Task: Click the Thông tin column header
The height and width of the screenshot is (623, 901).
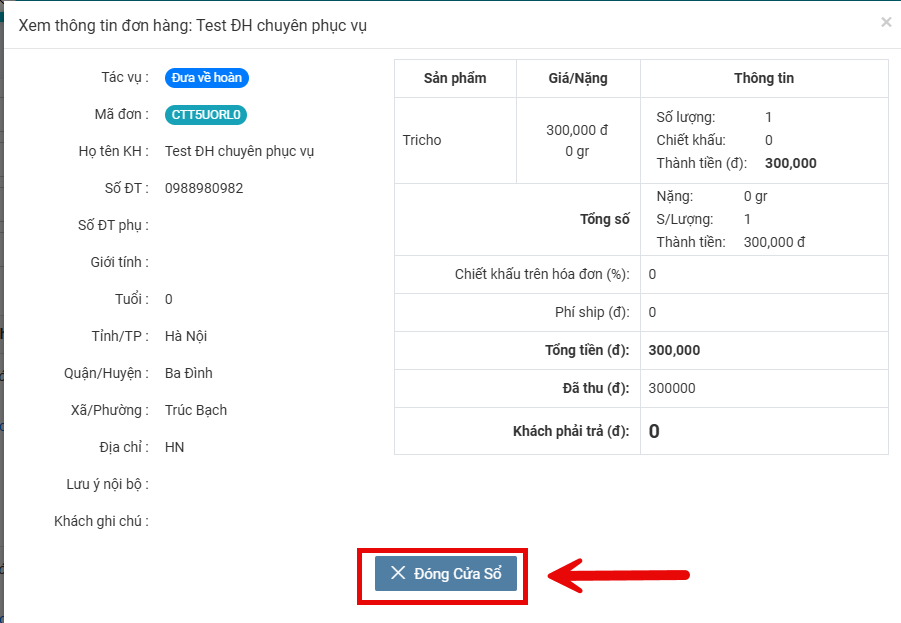Action: coord(764,78)
